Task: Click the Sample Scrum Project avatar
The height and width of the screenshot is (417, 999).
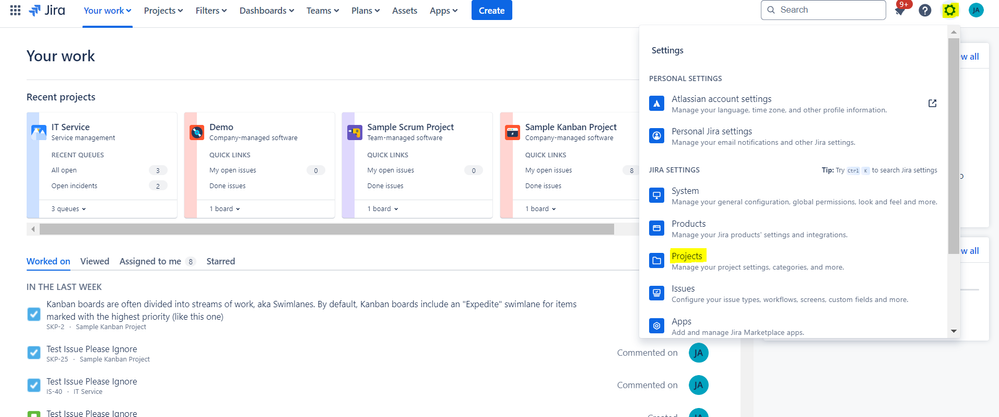Action: coord(355,132)
